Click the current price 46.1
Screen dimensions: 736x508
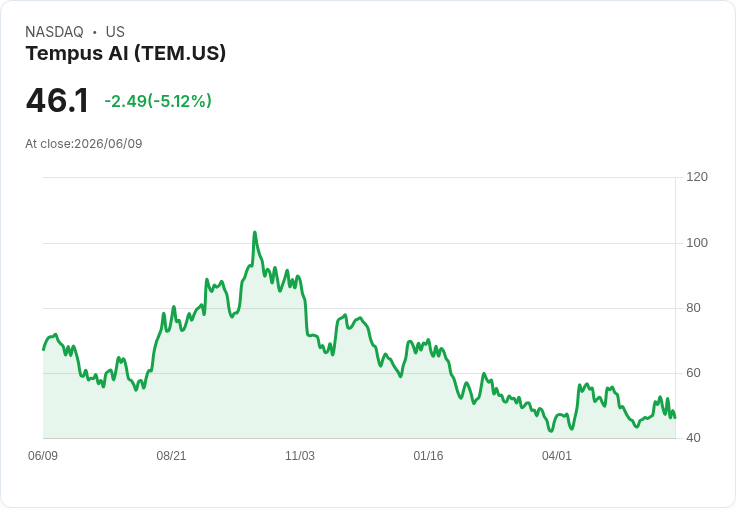tap(57, 100)
